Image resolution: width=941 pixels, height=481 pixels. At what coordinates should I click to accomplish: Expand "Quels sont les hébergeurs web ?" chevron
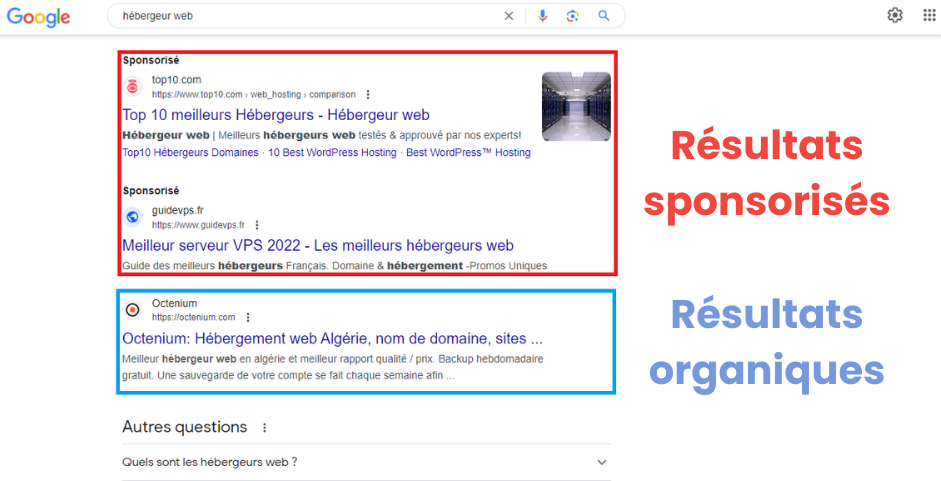(601, 462)
